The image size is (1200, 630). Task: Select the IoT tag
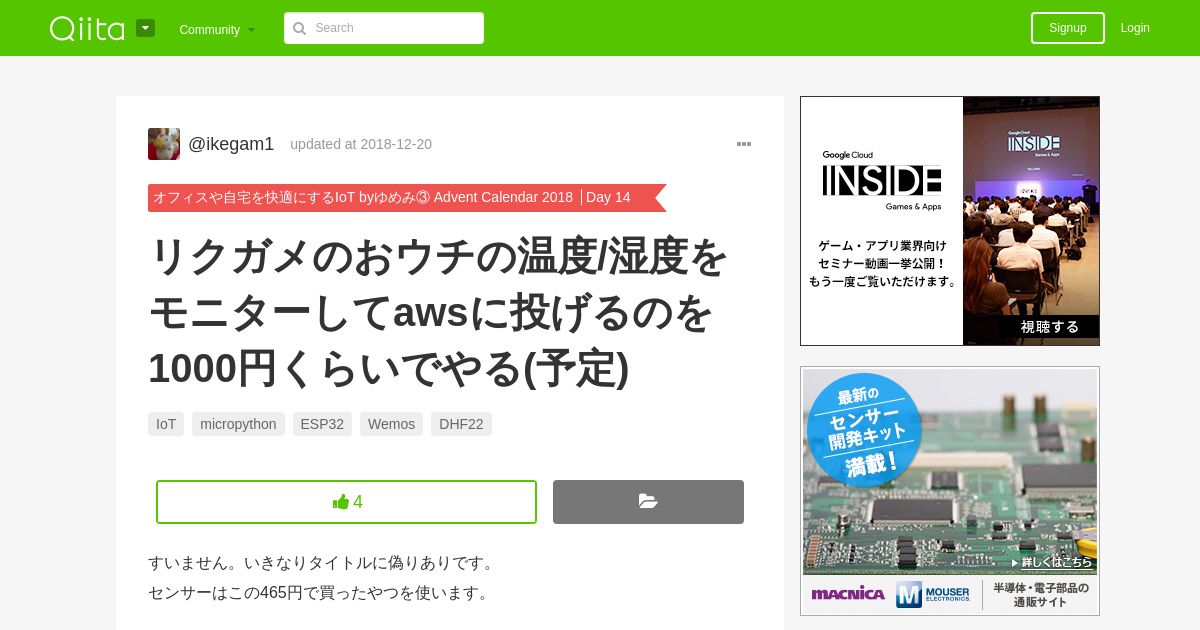166,424
